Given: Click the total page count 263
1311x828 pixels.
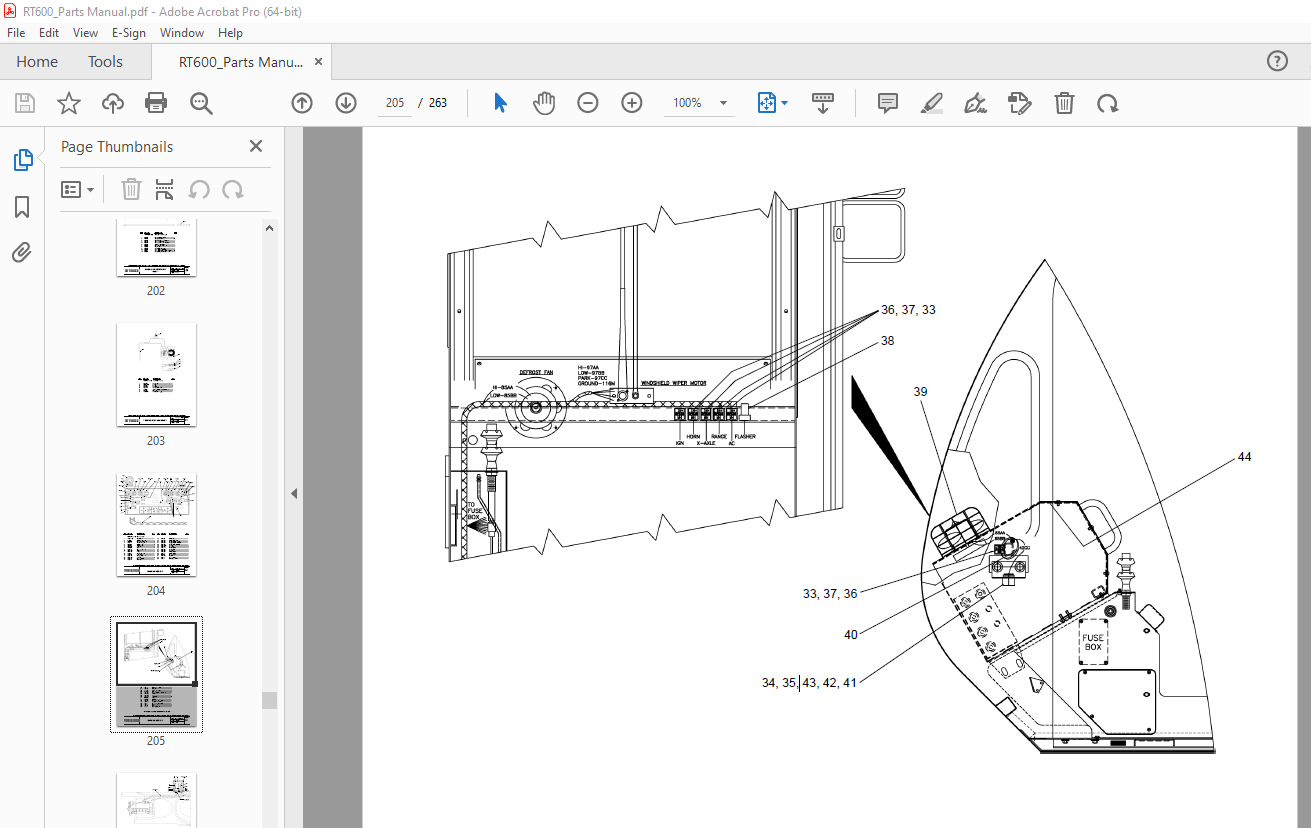Looking at the screenshot, I should point(438,103).
